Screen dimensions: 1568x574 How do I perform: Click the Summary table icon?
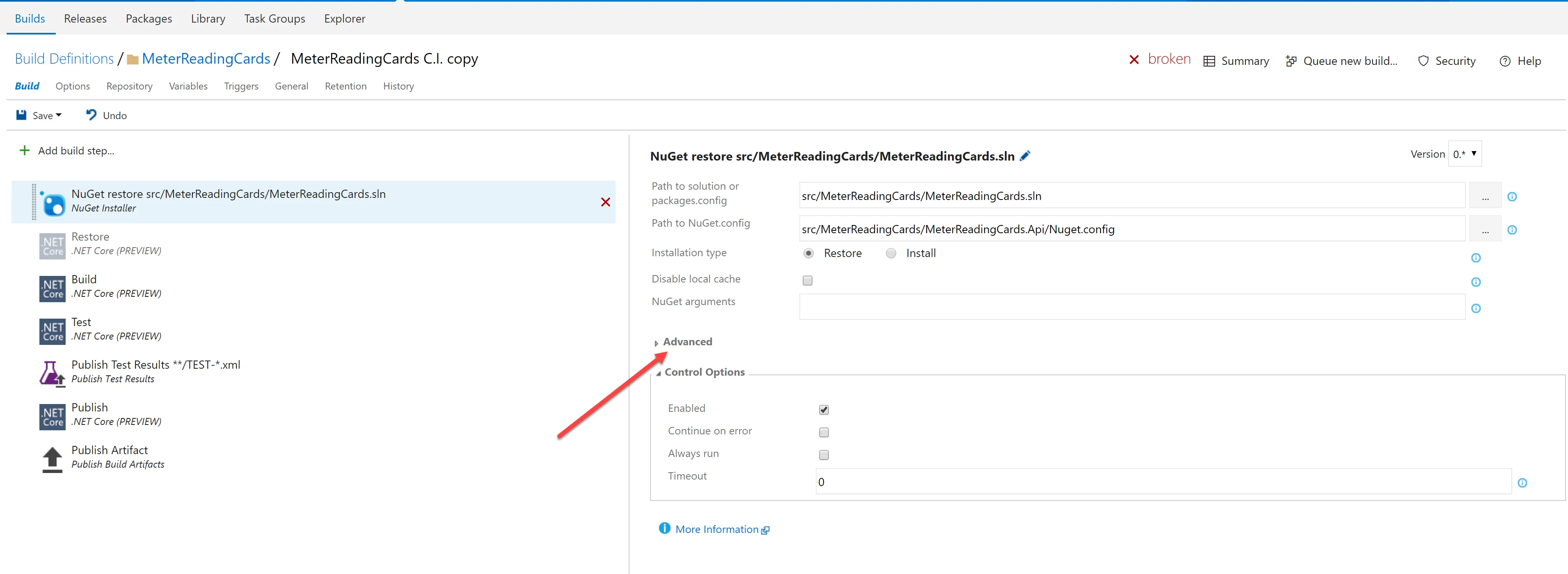tap(1209, 61)
